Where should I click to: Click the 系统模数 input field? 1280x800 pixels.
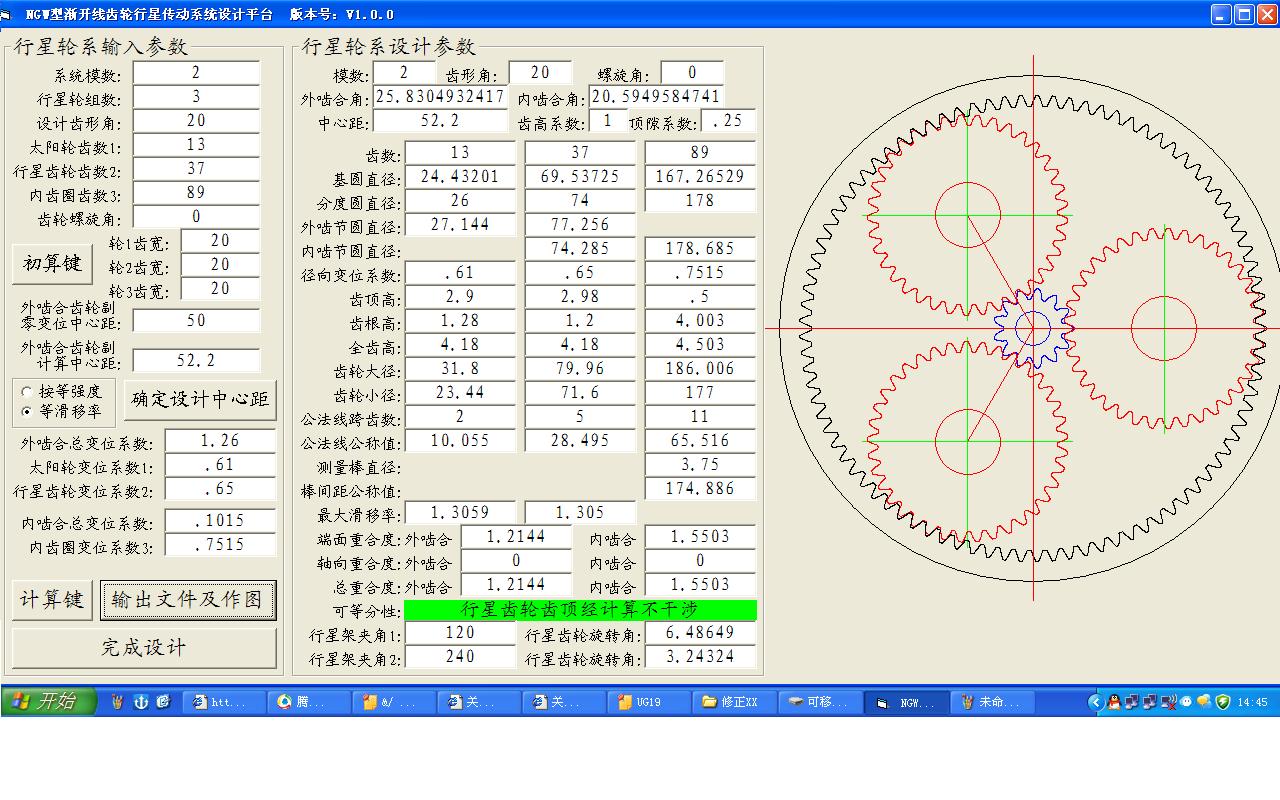[196, 73]
